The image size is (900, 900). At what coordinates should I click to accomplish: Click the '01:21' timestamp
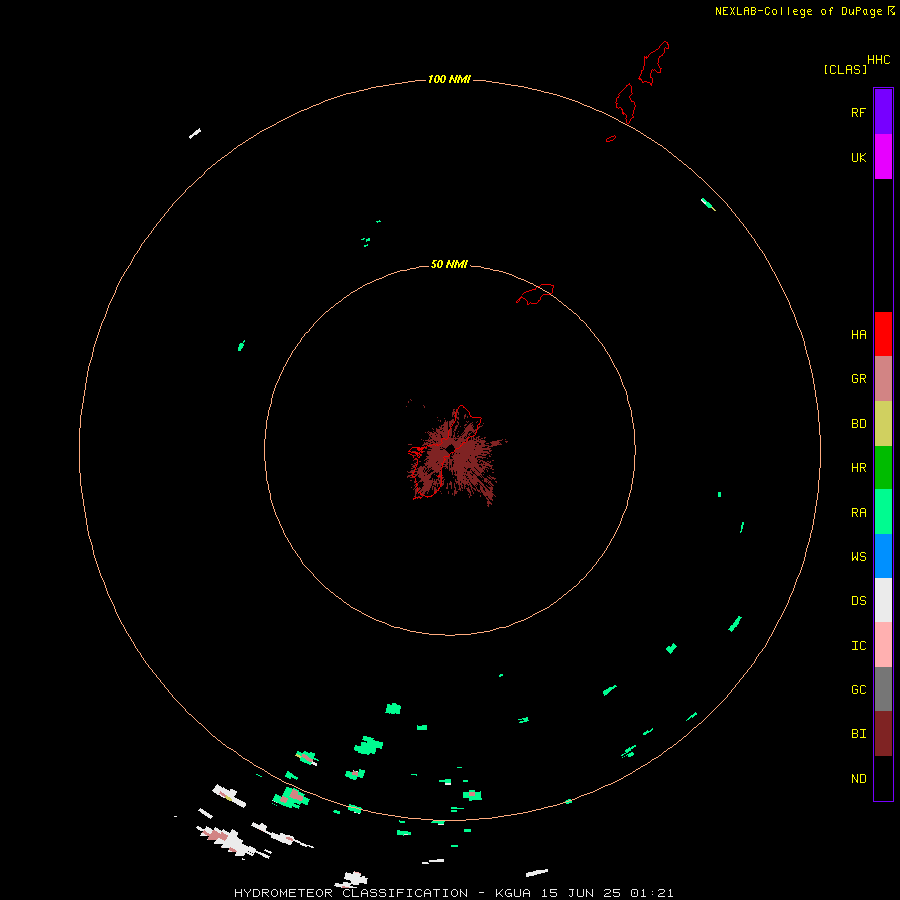[651, 893]
